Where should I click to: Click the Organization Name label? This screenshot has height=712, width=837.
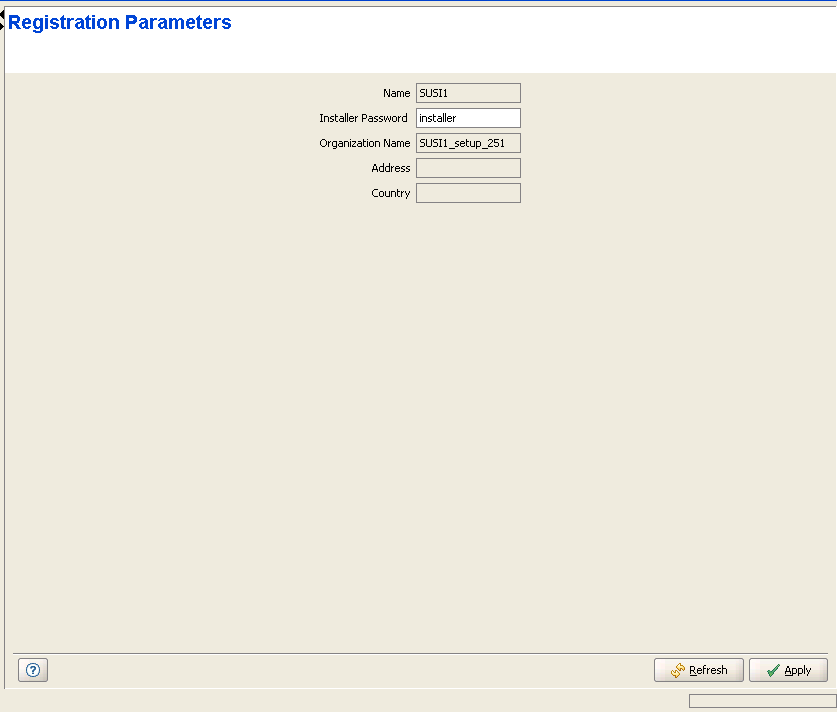coord(364,143)
